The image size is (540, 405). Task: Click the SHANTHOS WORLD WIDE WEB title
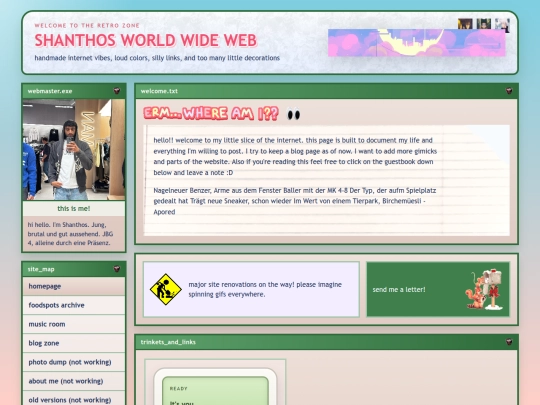[146, 40]
